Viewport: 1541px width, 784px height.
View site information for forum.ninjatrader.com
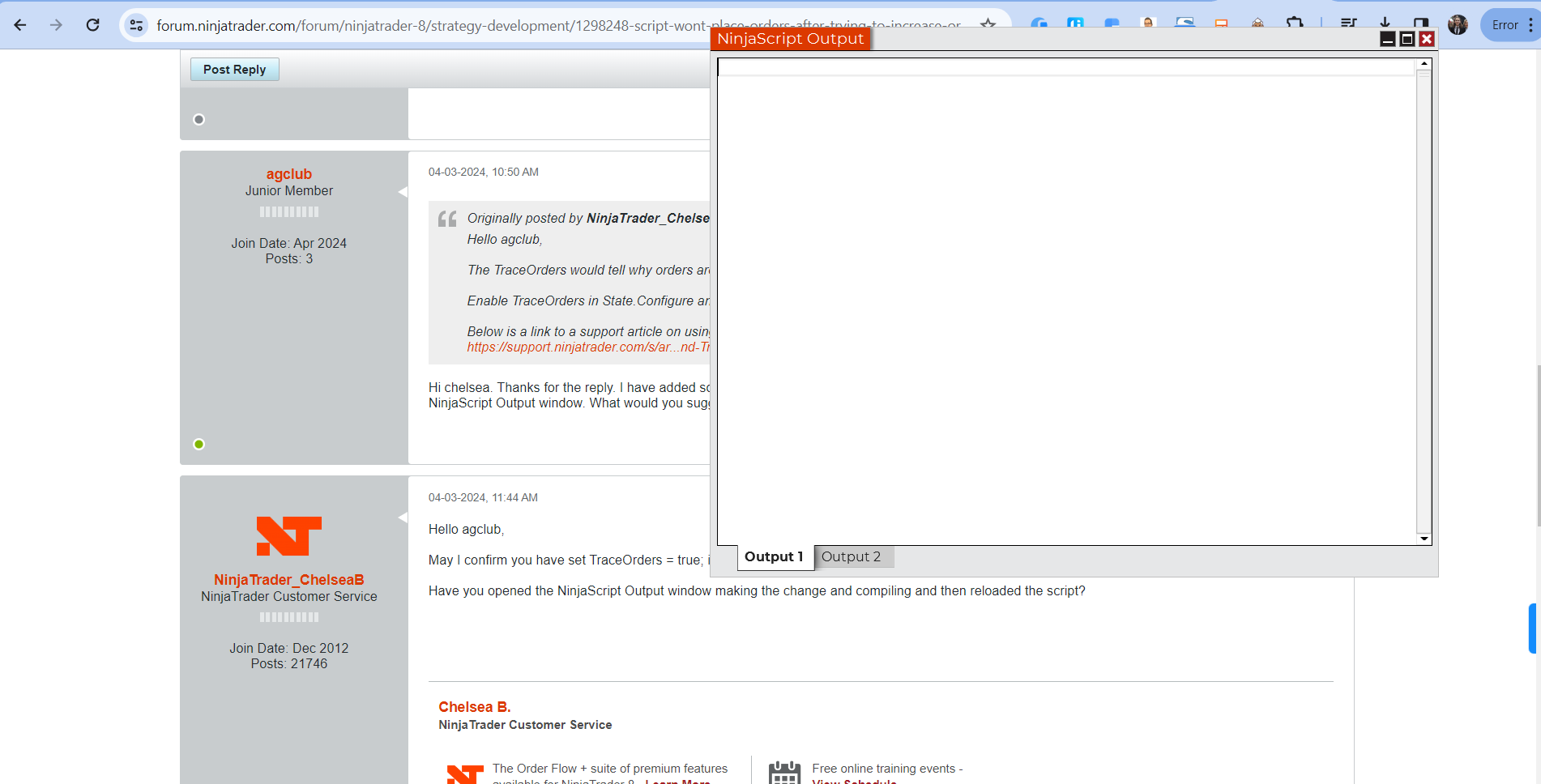coord(137,25)
